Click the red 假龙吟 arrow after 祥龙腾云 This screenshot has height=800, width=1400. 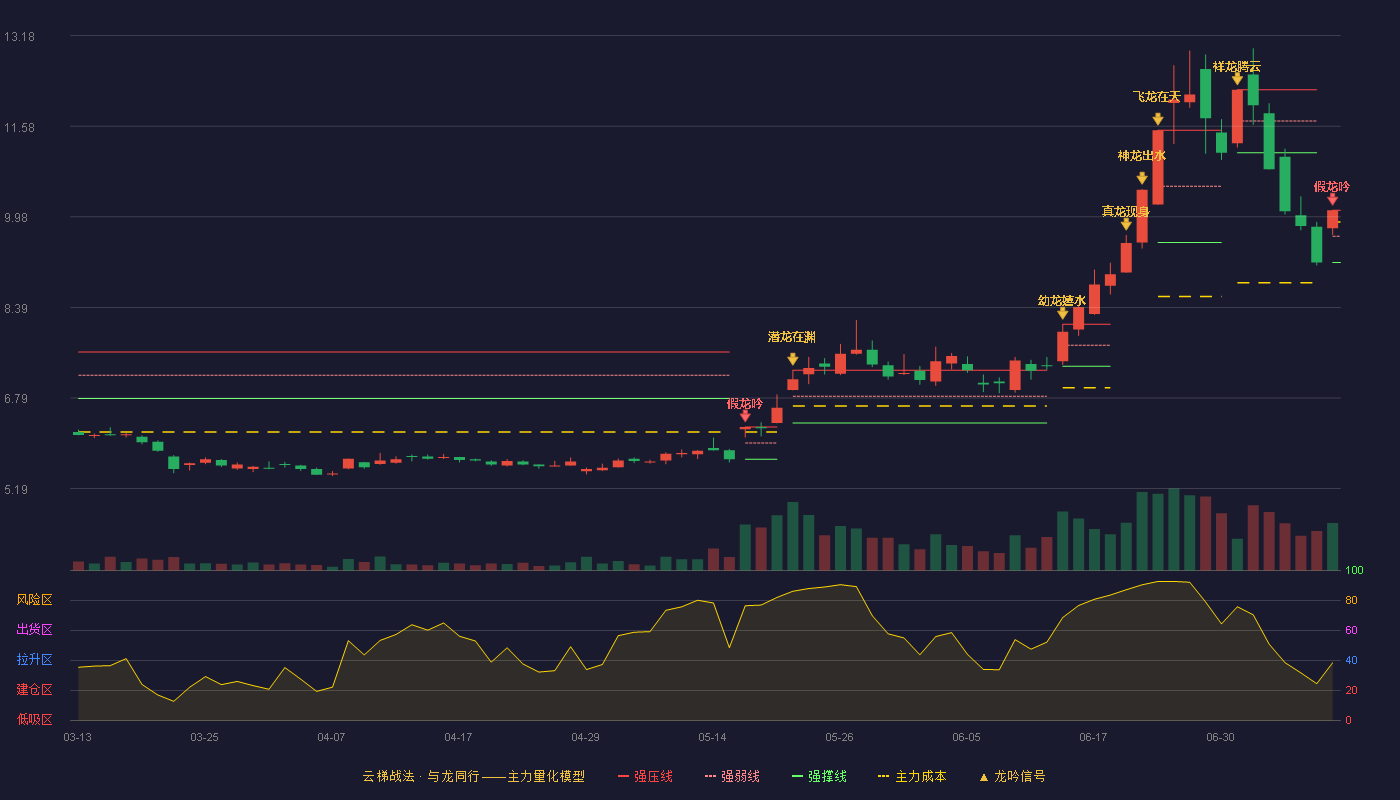(1332, 199)
